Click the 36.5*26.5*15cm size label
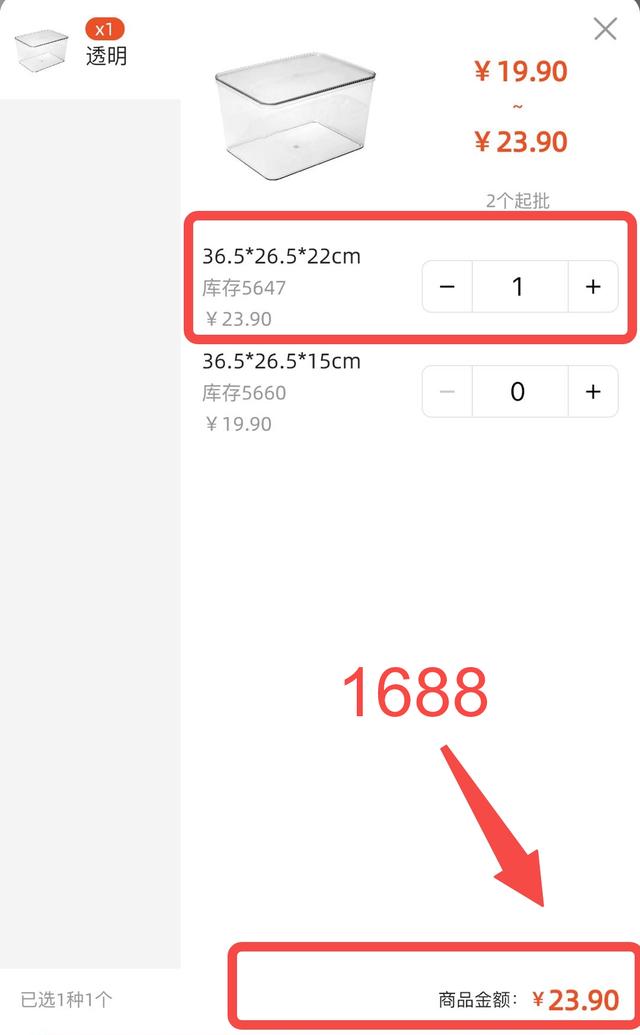 click(x=282, y=361)
